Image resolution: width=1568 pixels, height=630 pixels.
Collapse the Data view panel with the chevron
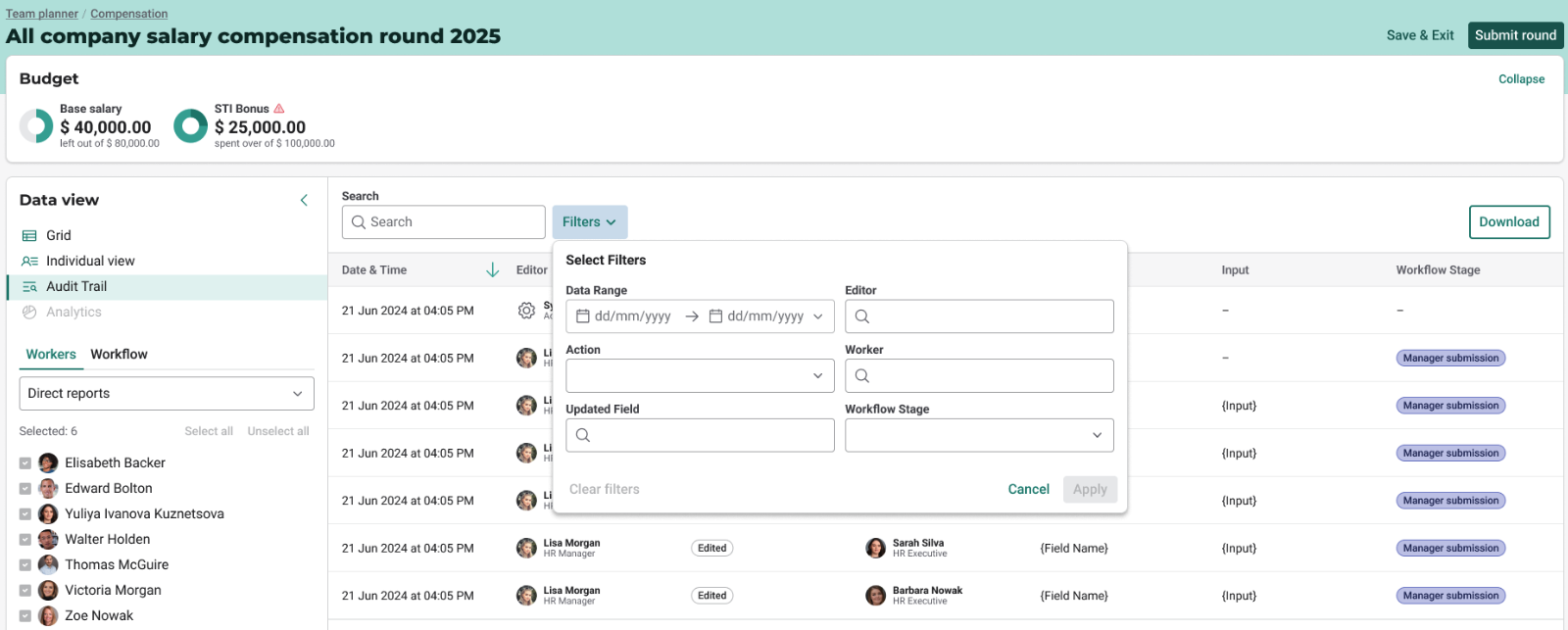(304, 200)
